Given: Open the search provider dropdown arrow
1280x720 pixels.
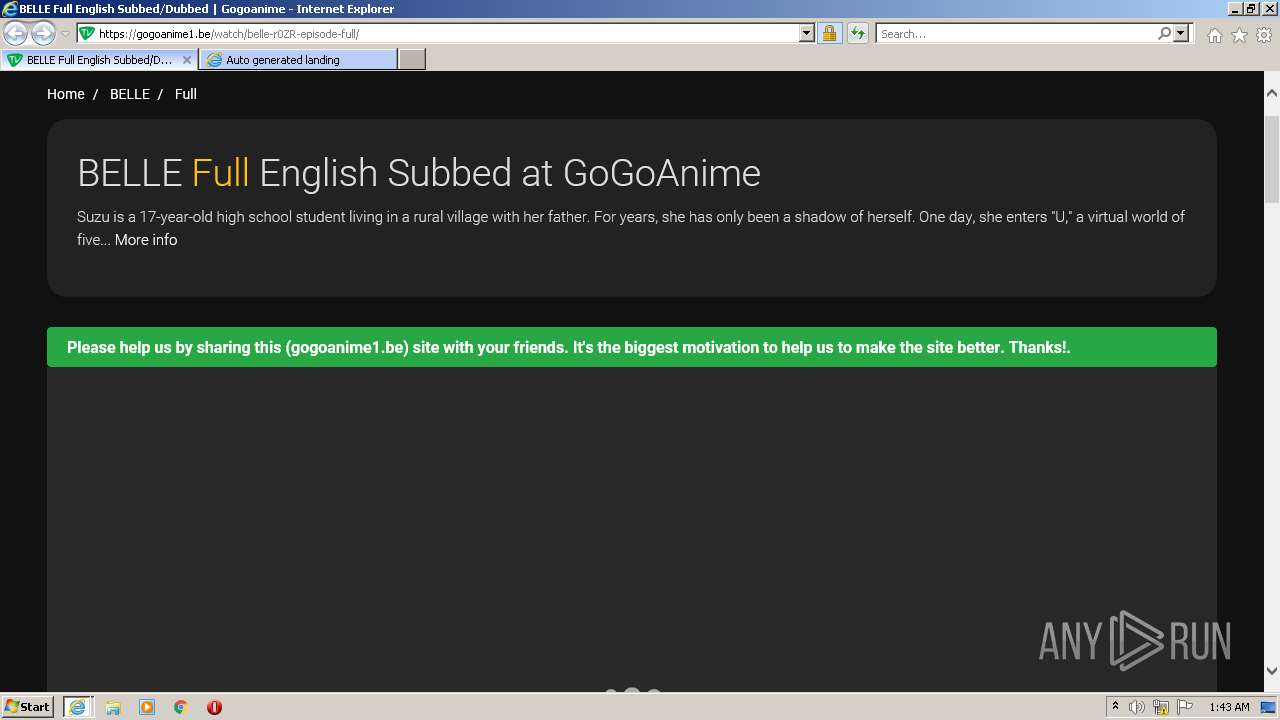Looking at the screenshot, I should [x=1181, y=33].
